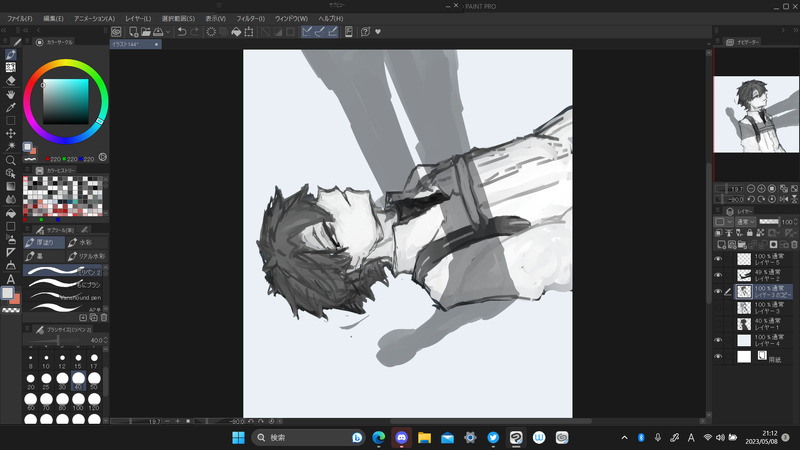
Task: Open Discord from the Windows taskbar
Action: click(402, 437)
